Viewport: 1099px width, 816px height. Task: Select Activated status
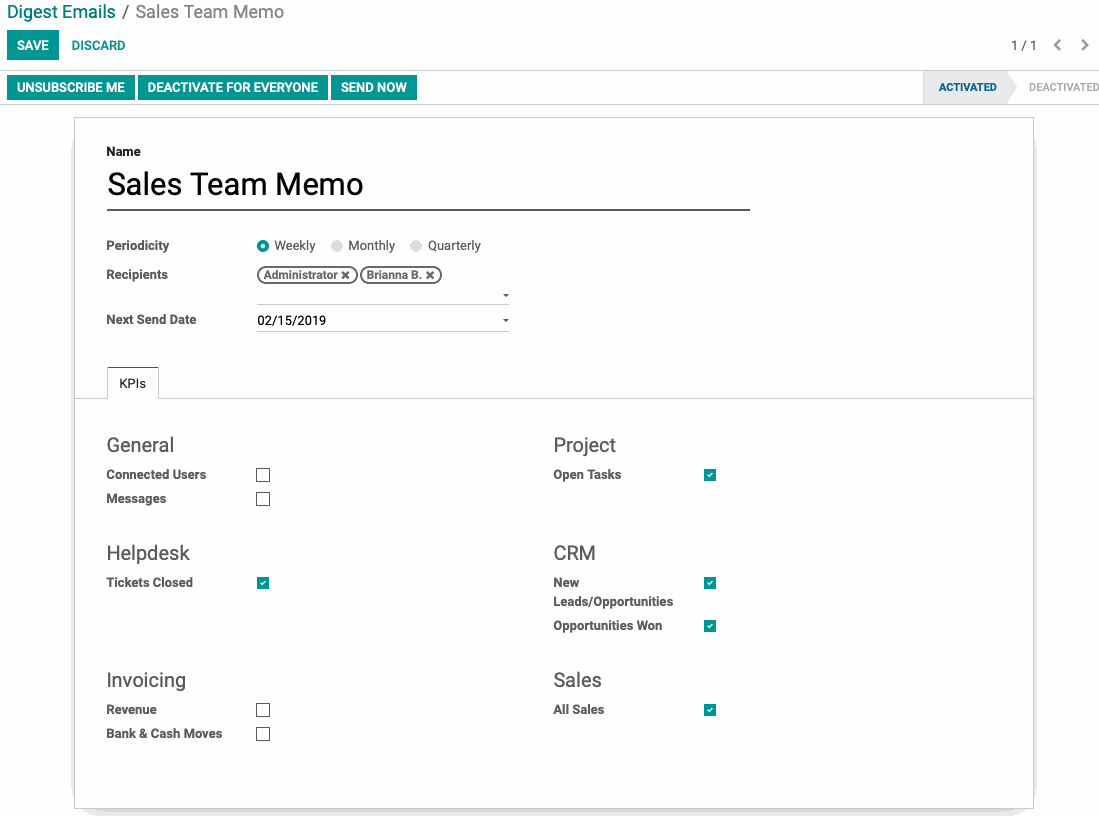point(967,88)
